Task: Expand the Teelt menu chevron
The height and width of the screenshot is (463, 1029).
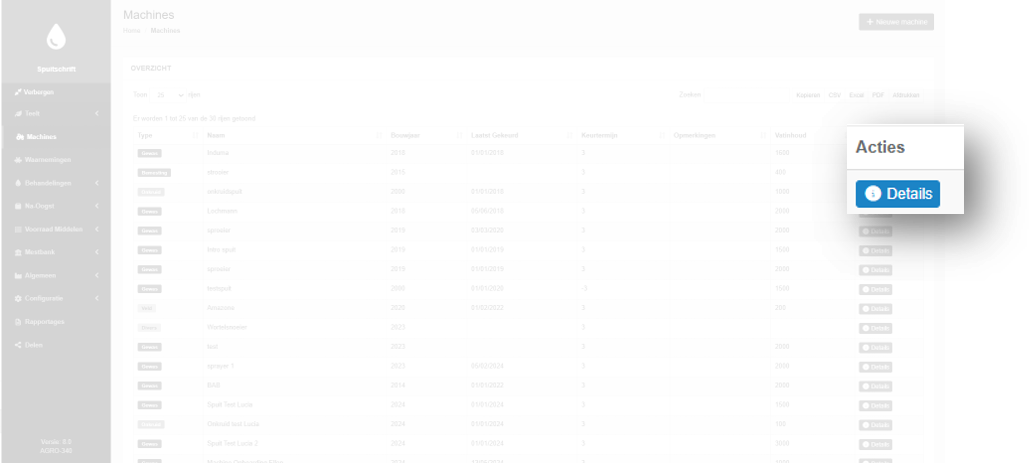Action: [x=97, y=113]
